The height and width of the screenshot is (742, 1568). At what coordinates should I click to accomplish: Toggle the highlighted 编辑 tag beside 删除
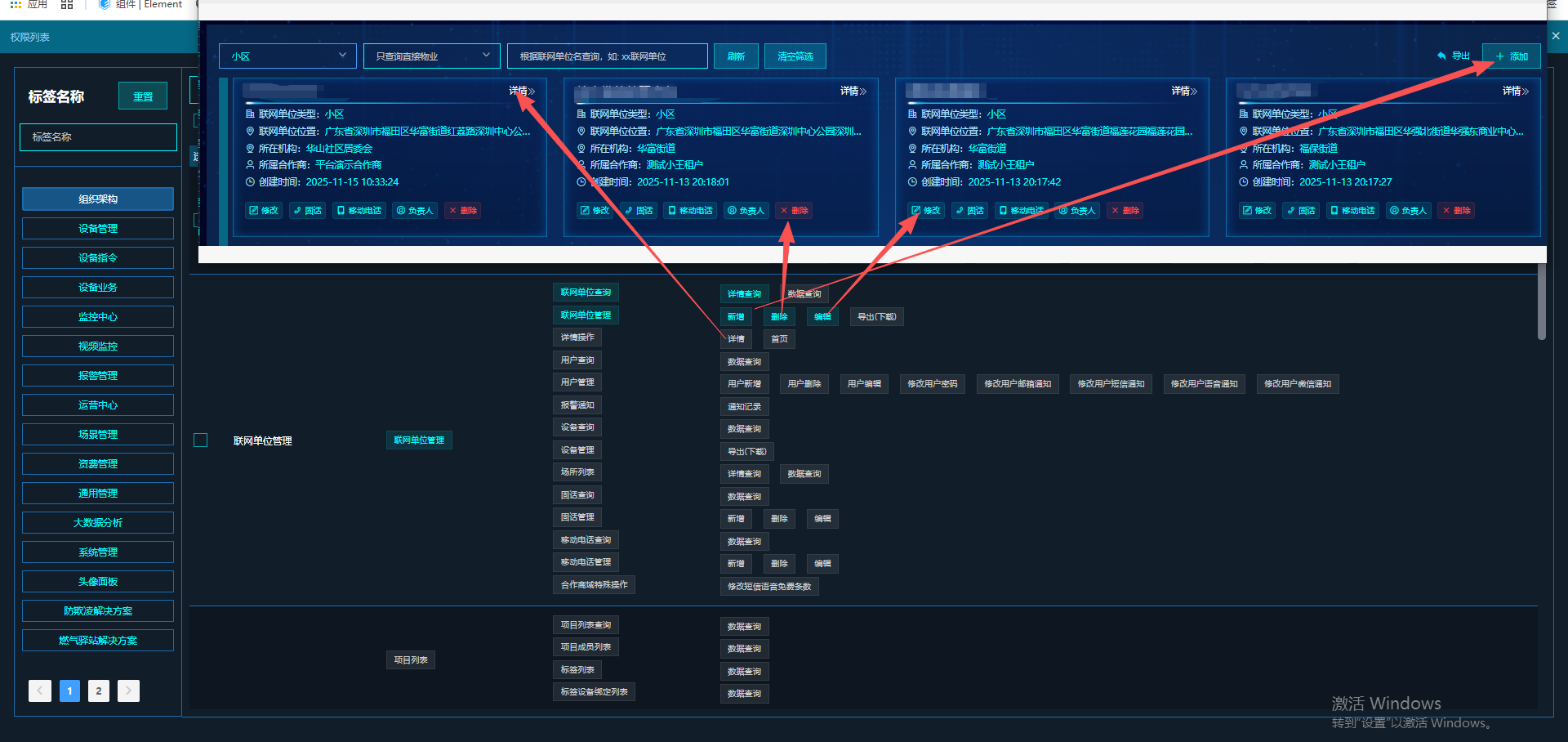pyautogui.click(x=822, y=317)
